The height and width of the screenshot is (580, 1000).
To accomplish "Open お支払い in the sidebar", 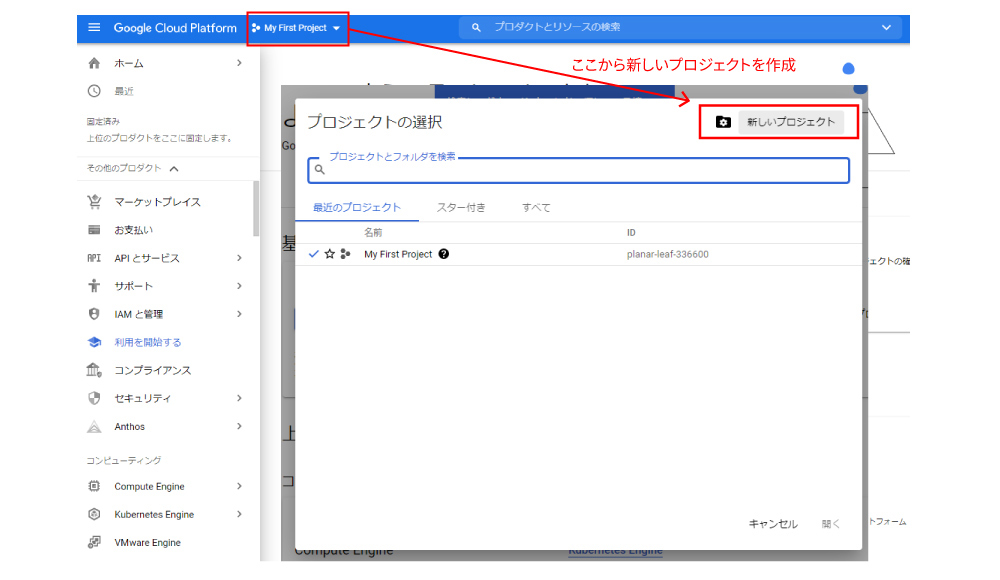I will 133,230.
